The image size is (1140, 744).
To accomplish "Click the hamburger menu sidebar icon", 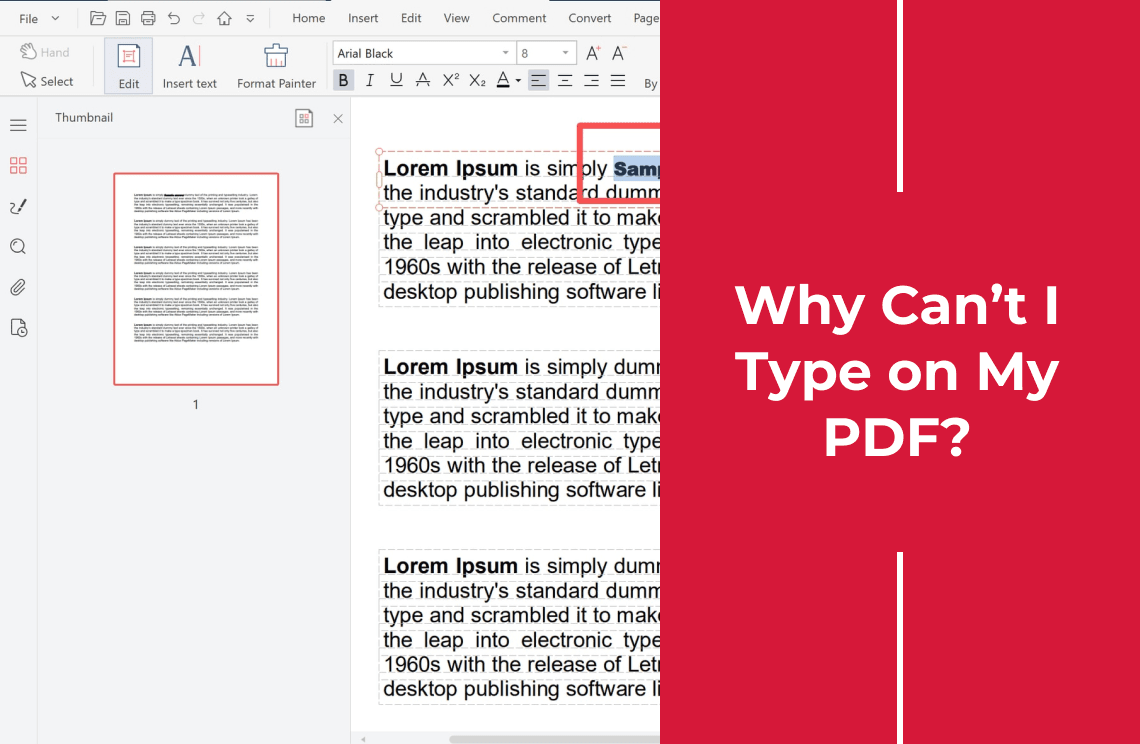I will tap(18, 126).
